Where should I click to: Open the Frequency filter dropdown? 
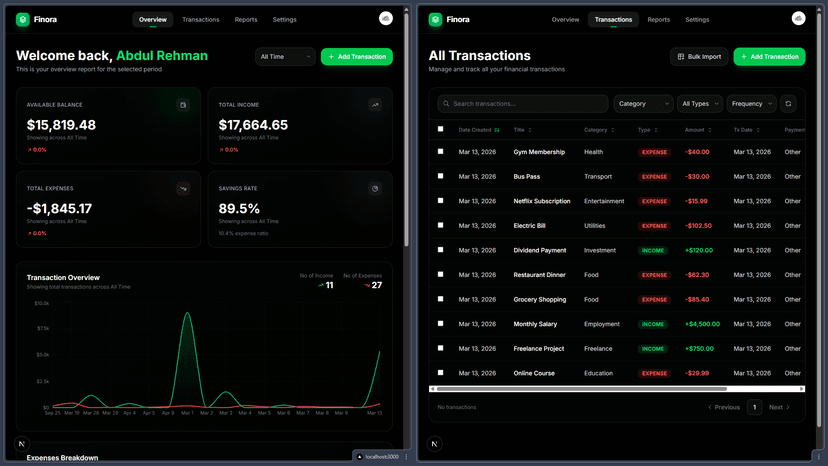tap(751, 104)
